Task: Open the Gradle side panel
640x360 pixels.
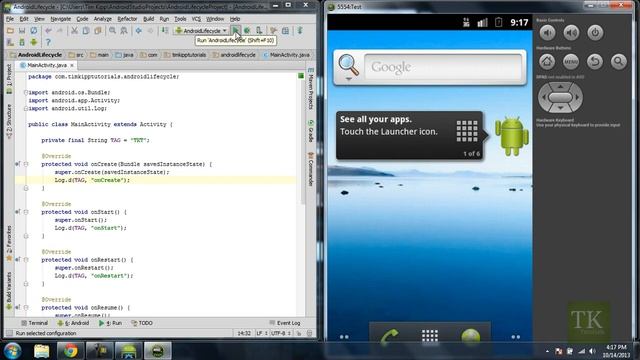Action: [x=311, y=131]
